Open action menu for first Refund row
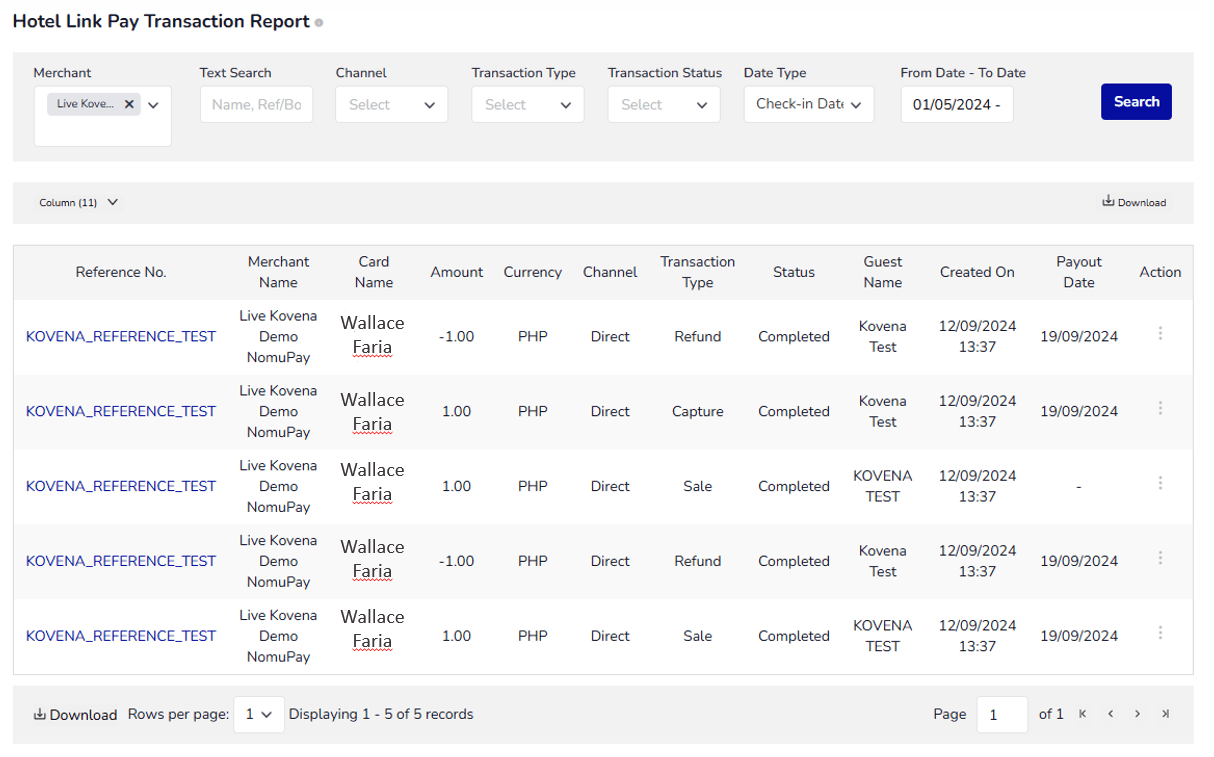The width and height of the screenshot is (1214, 757). pos(1160,333)
